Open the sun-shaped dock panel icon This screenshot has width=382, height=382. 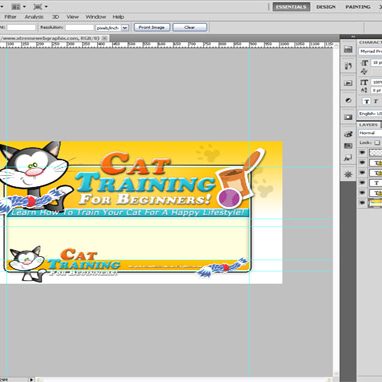[x=348, y=174]
